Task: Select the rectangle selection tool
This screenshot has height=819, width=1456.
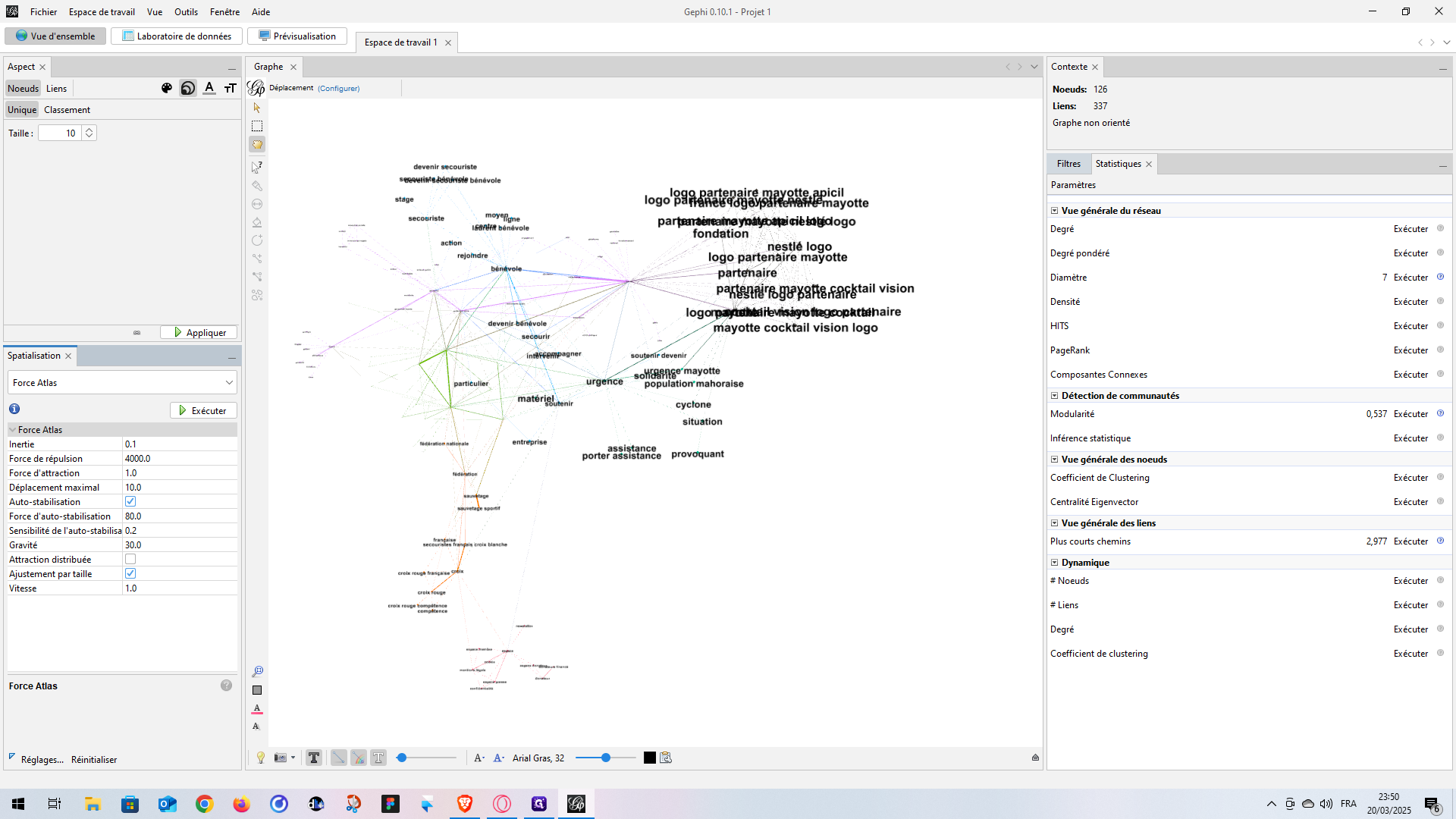Action: tap(257, 126)
